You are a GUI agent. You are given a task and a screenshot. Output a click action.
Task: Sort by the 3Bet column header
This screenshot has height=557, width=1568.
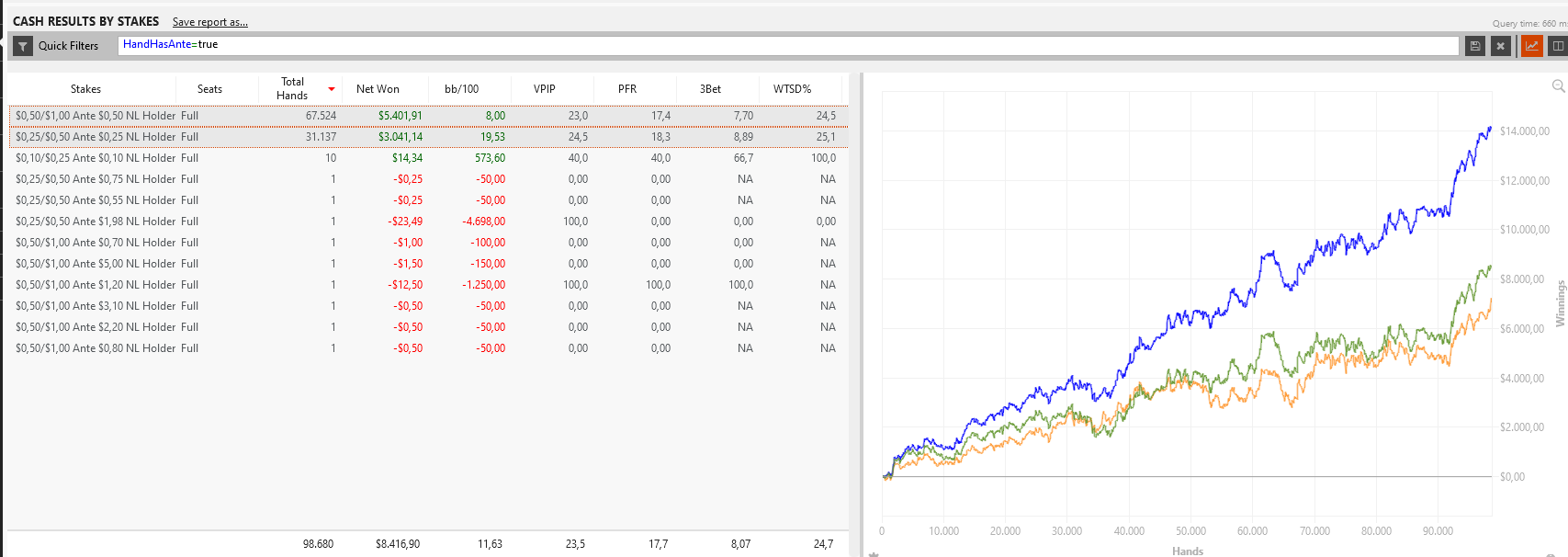tap(710, 89)
